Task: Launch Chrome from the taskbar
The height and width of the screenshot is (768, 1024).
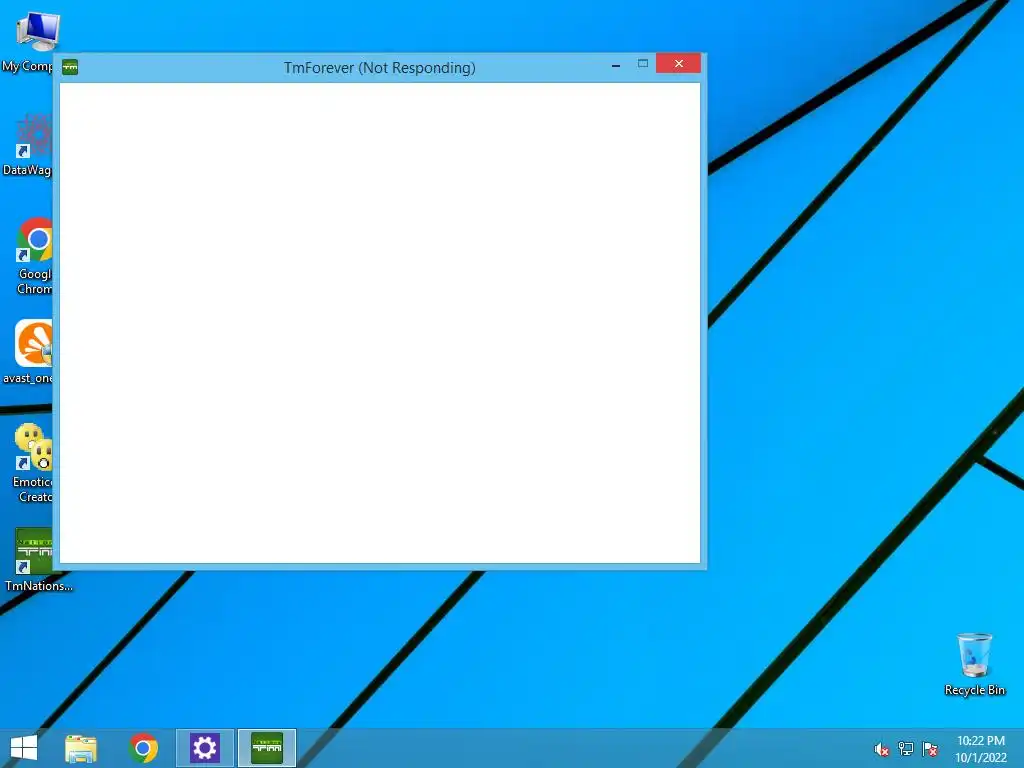Action: [x=144, y=748]
